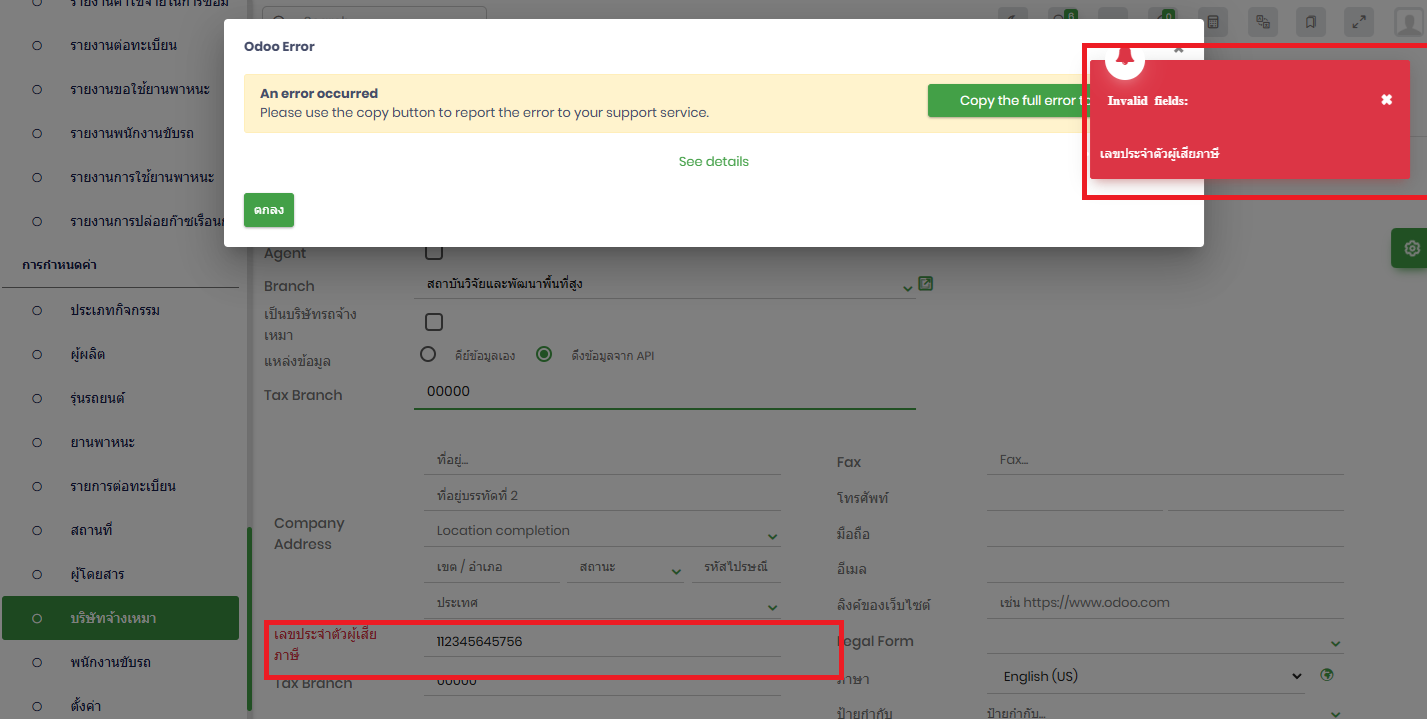1427x719 pixels.
Task: Click the green ตกลง button
Action: [268, 210]
